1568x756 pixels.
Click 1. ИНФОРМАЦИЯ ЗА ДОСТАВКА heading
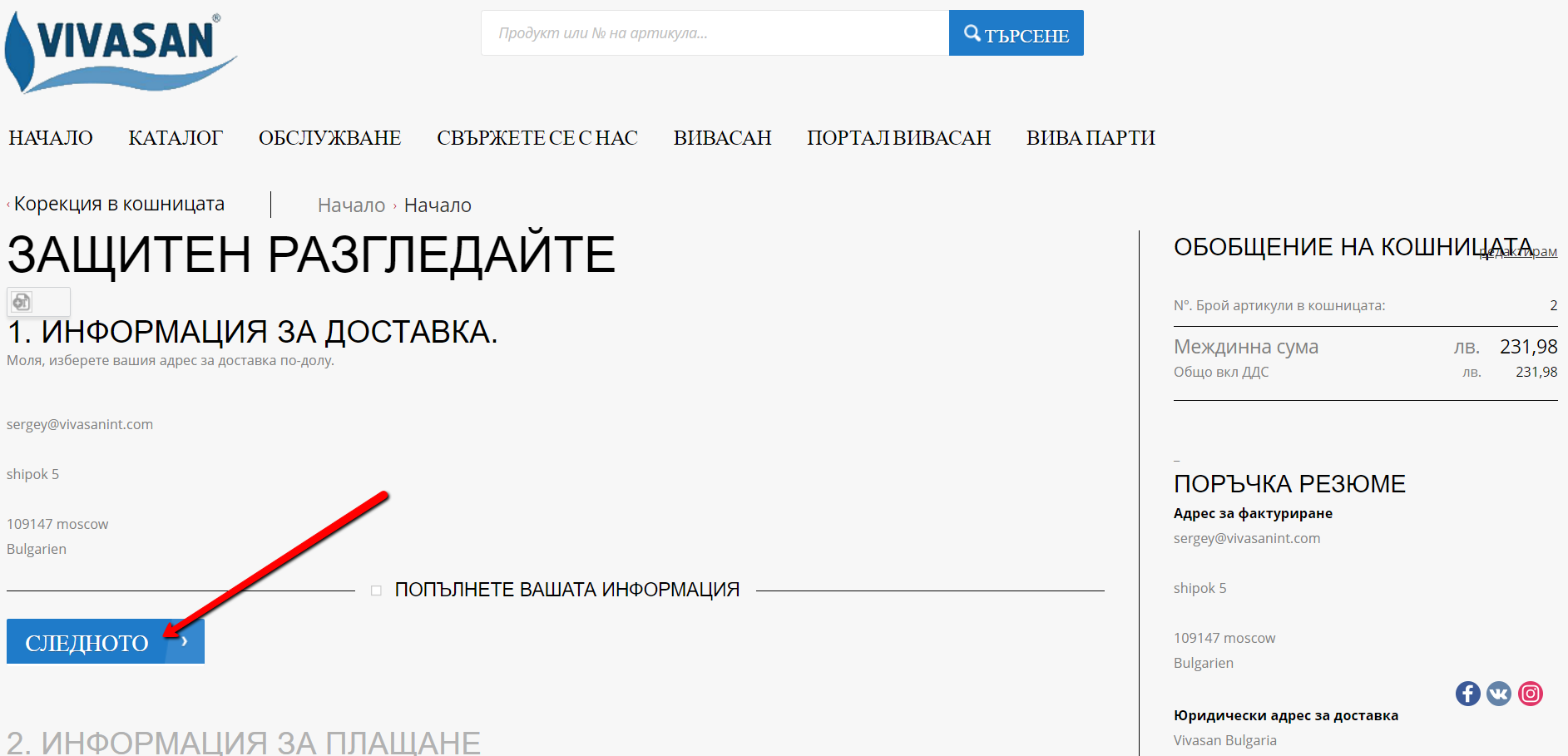tap(252, 332)
